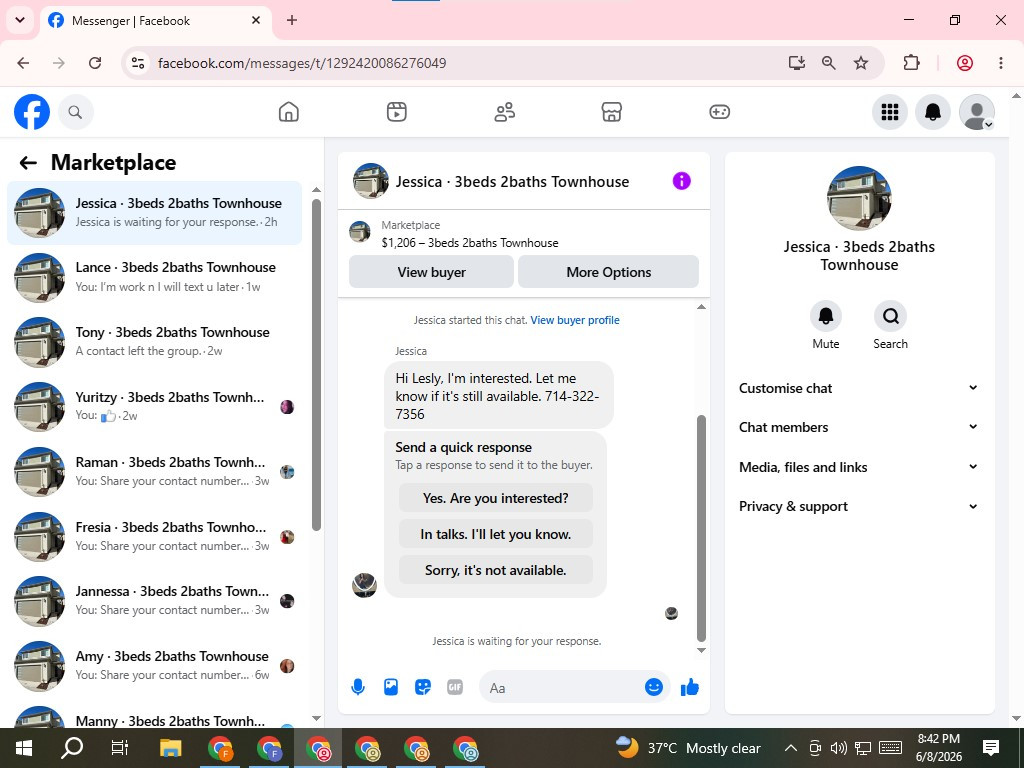1024x768 pixels.
Task: Click the townhouse thumbnail in chat header
Action: pyautogui.click(x=370, y=181)
